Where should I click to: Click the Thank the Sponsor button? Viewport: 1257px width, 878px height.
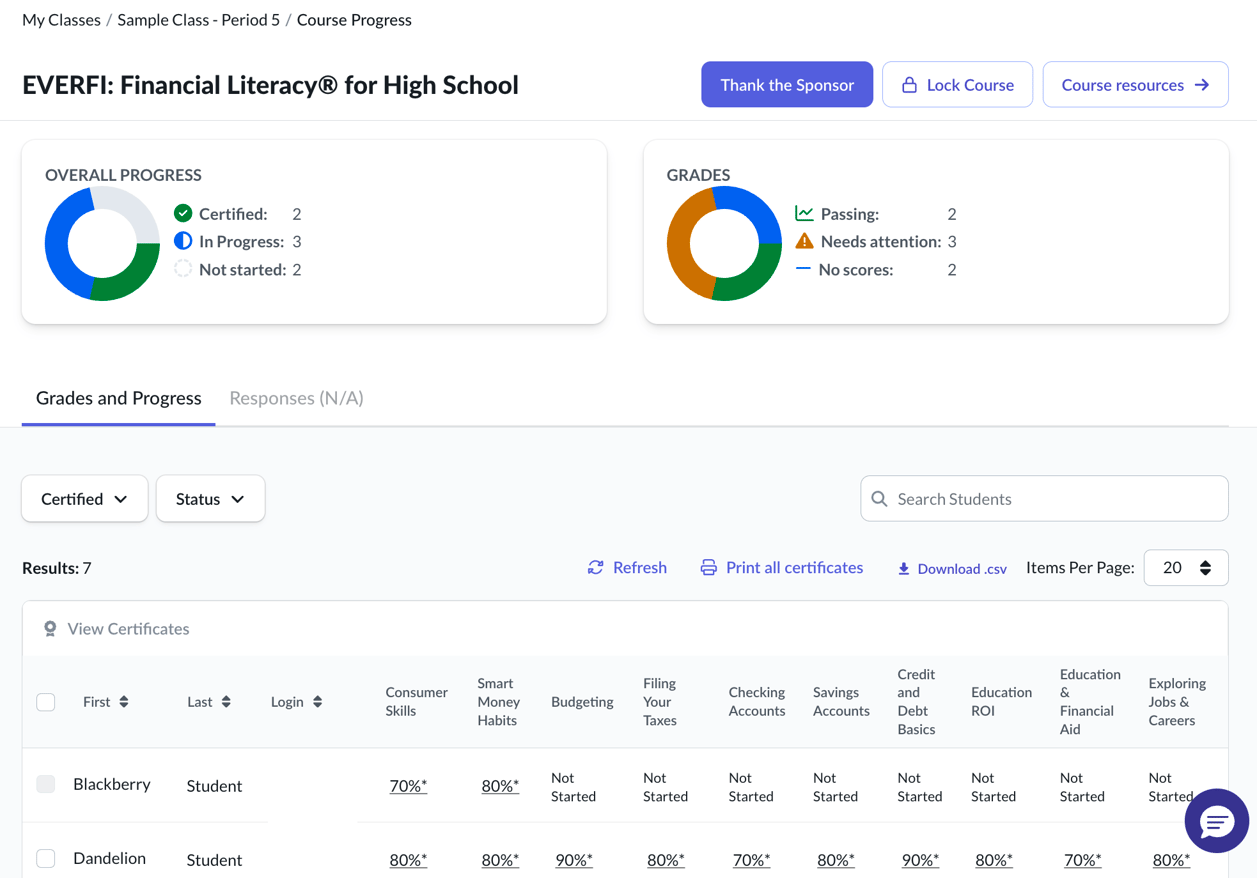click(x=787, y=85)
